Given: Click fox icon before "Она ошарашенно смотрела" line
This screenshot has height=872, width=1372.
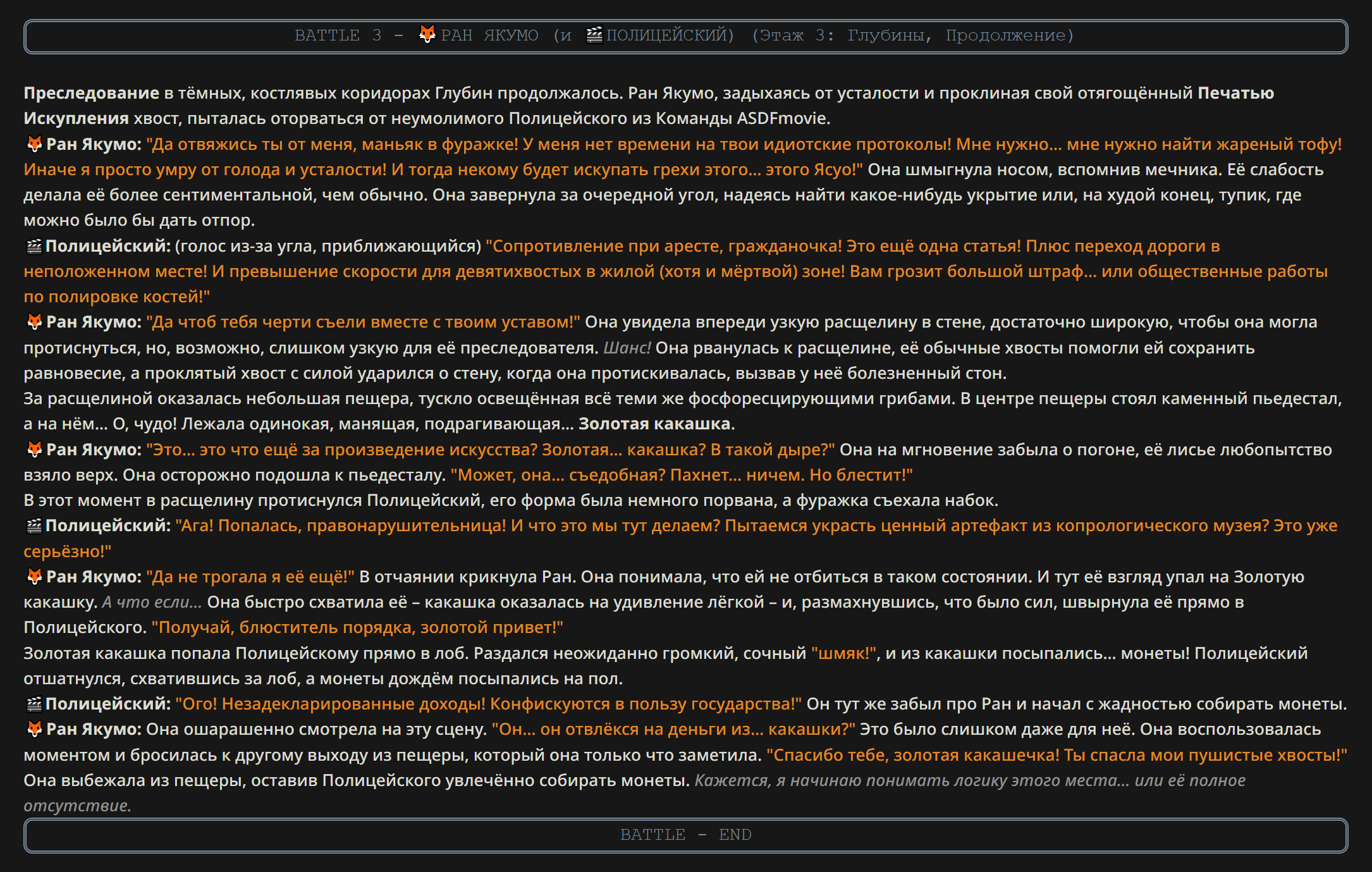Looking at the screenshot, I should [x=34, y=729].
